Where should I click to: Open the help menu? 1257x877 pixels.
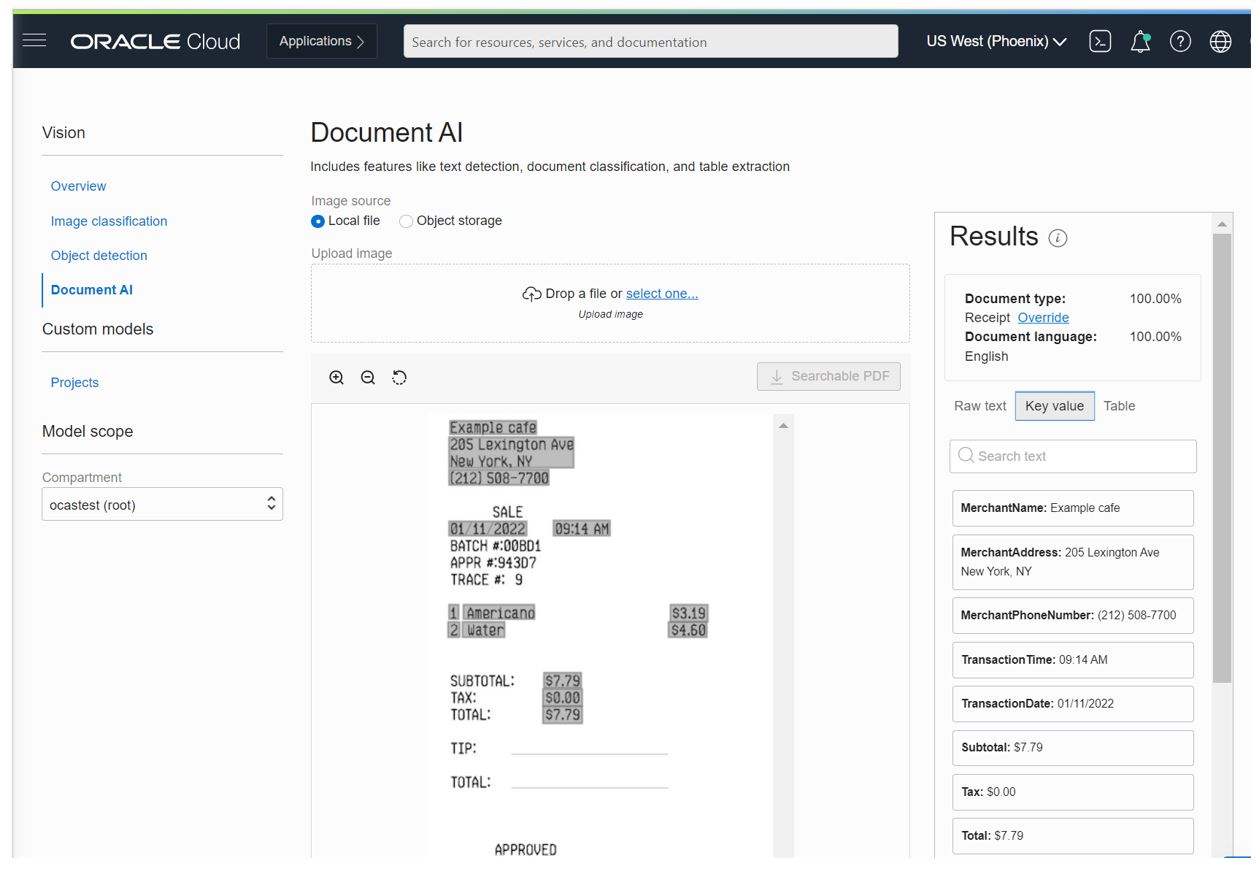(x=1180, y=41)
